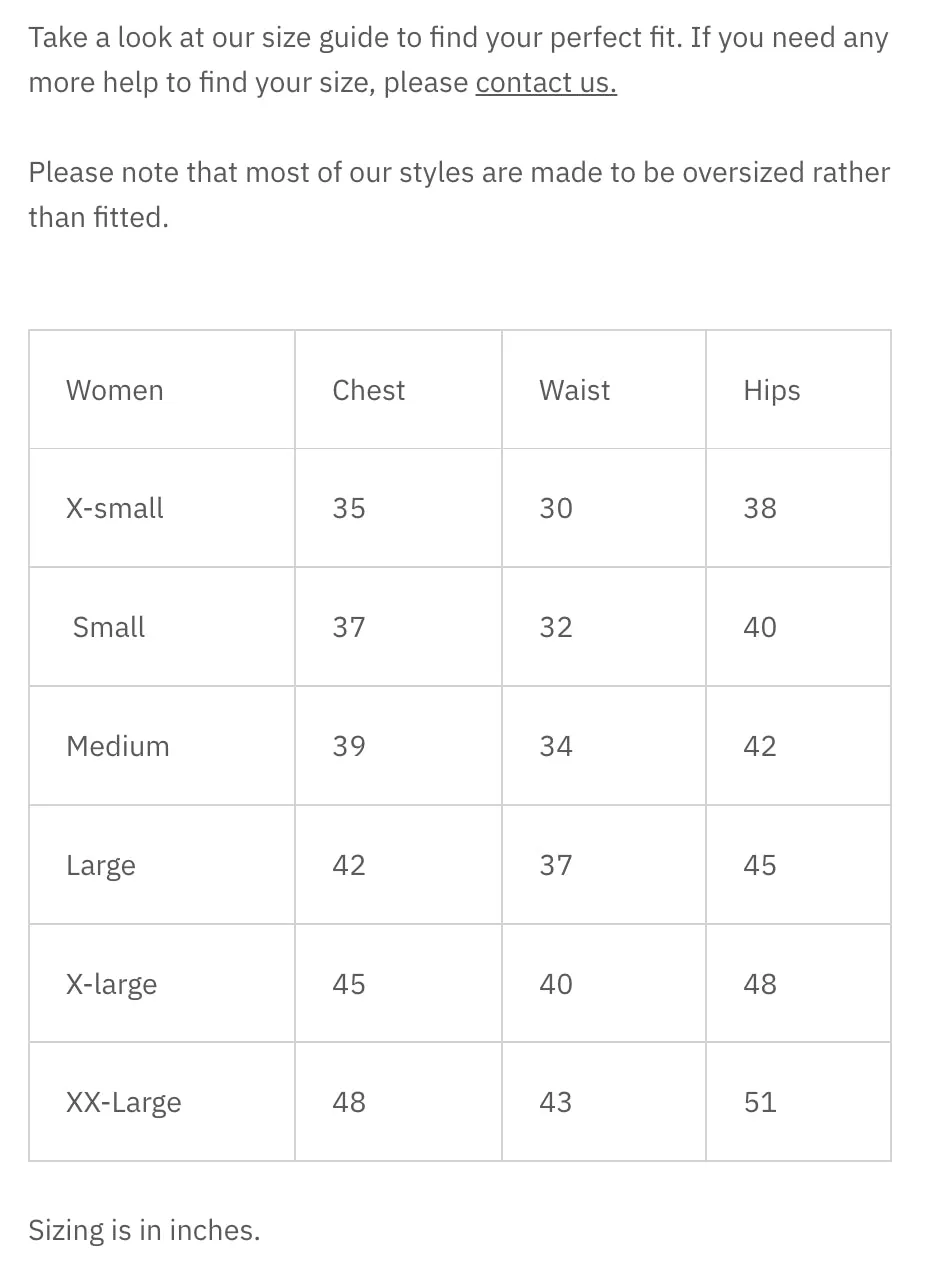Image resolution: width=936 pixels, height=1276 pixels.
Task: Select Medium waist value 34
Action: 556,746
